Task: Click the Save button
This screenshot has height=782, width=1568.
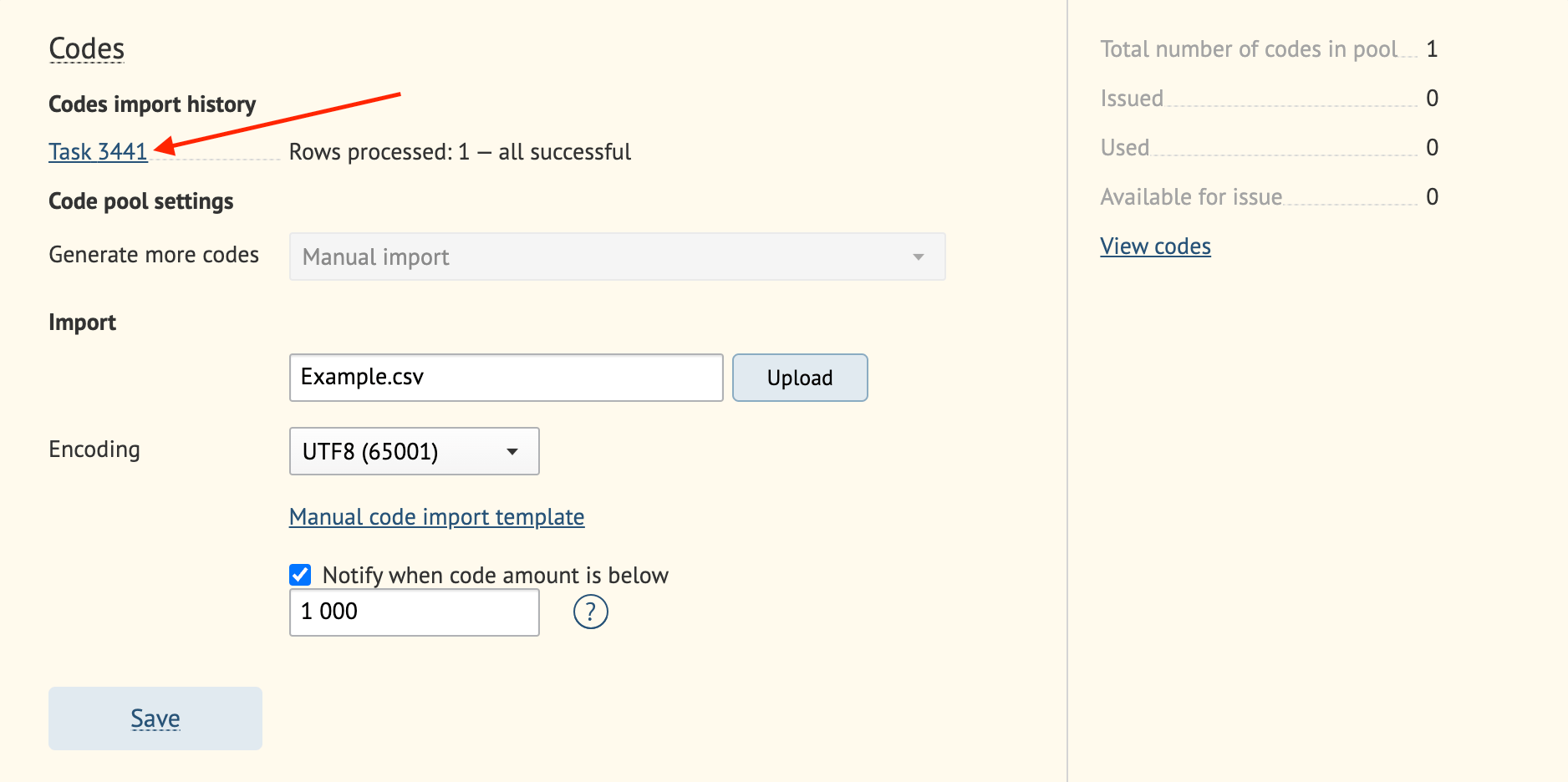Action: point(155,719)
